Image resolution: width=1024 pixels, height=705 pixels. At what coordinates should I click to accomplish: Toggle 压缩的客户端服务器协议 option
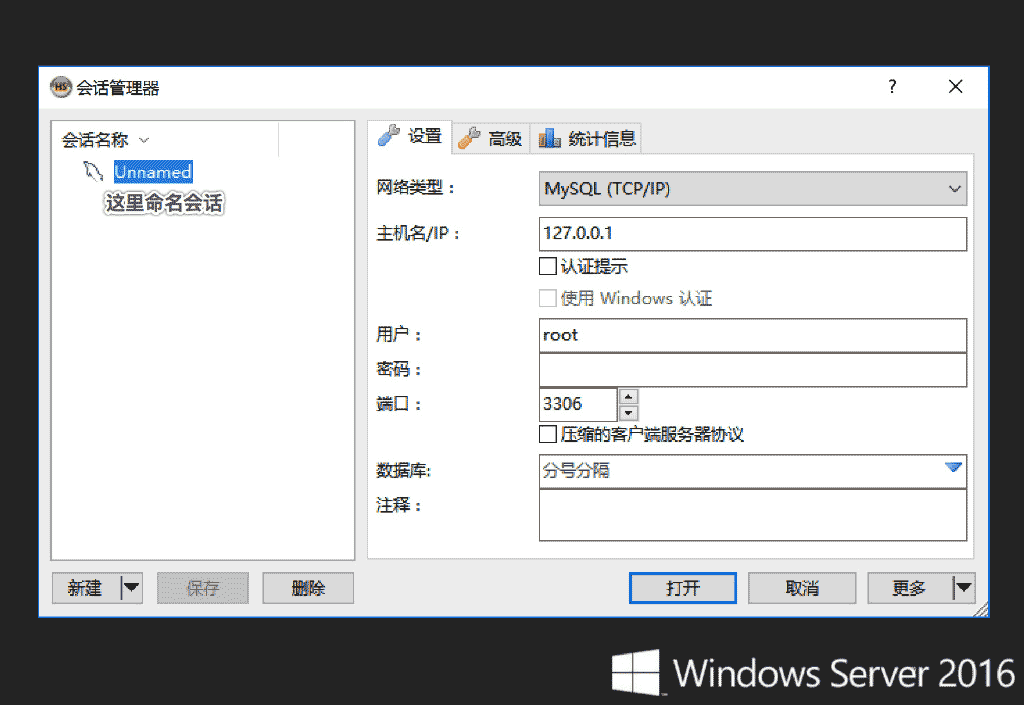[x=547, y=433]
